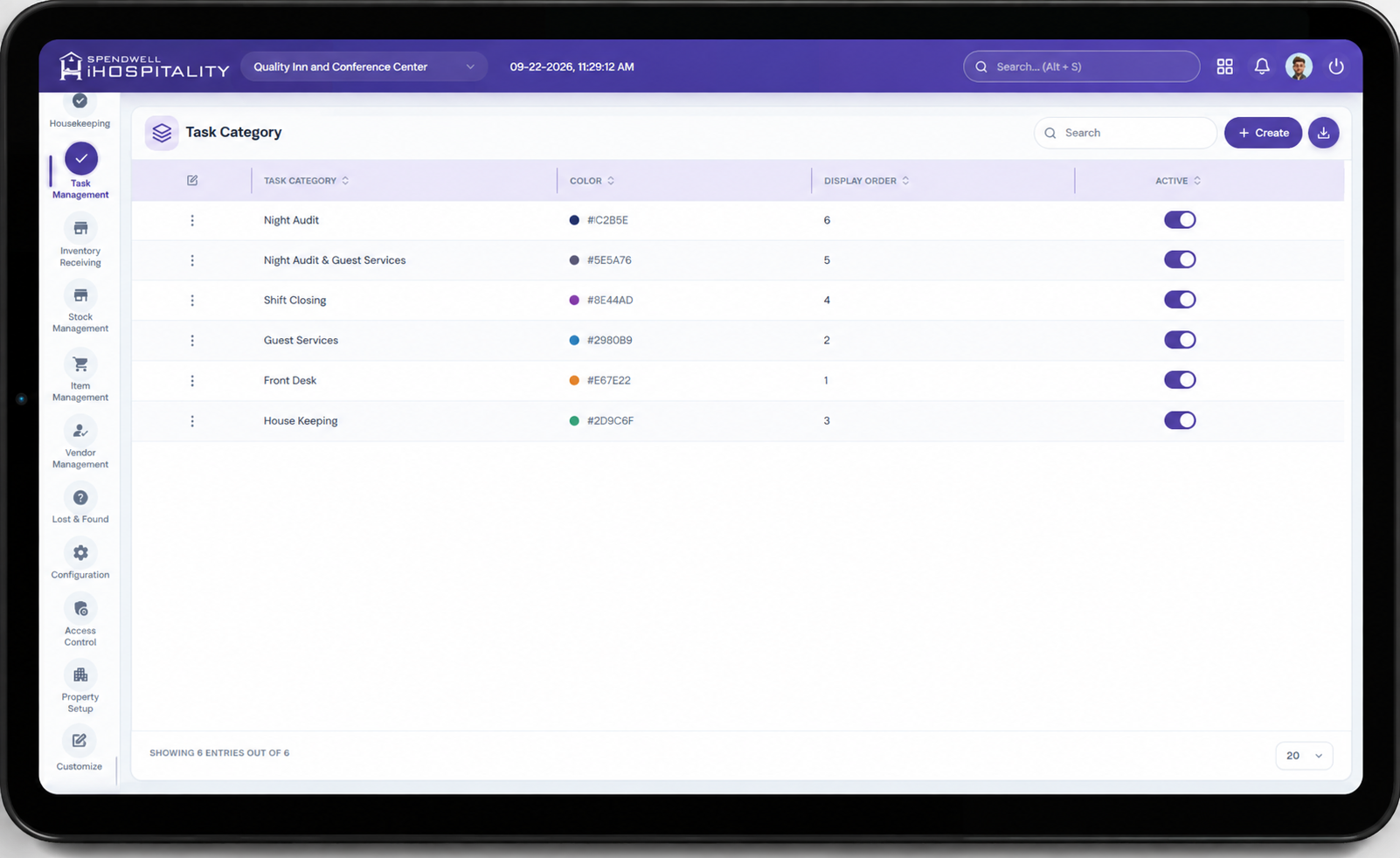Open the notifications bell
Viewport: 1400px width, 858px height.
point(1262,66)
